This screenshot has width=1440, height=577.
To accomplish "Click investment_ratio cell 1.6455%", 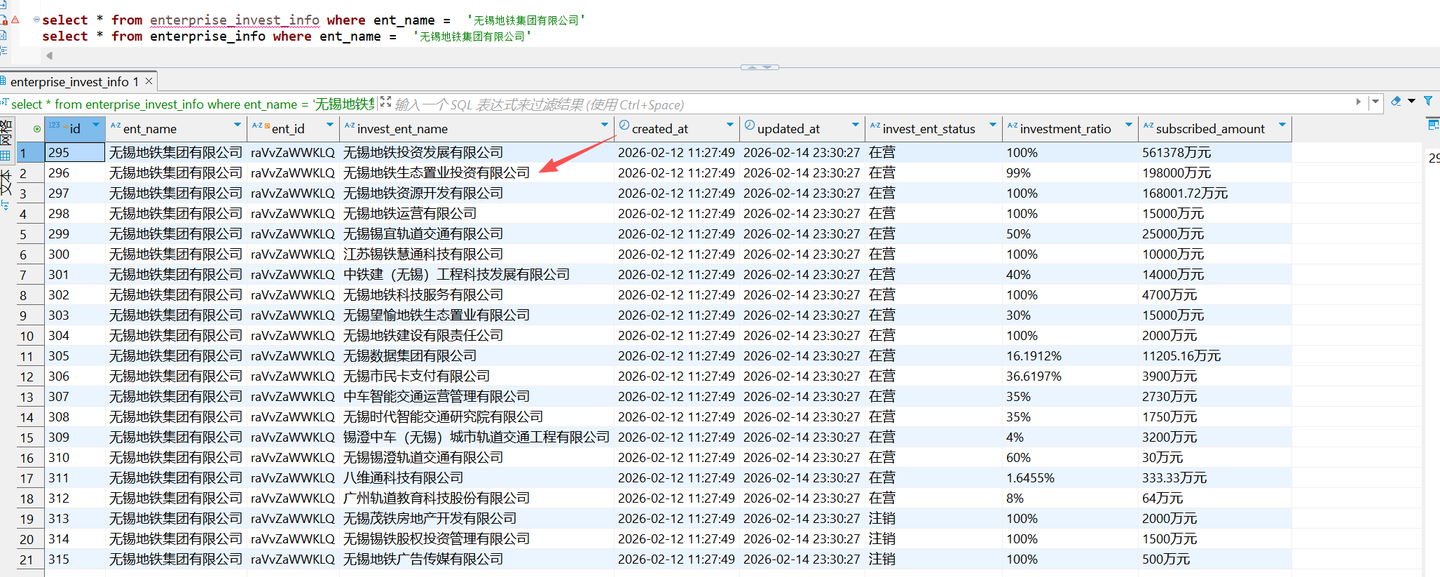I will (x=1071, y=478).
